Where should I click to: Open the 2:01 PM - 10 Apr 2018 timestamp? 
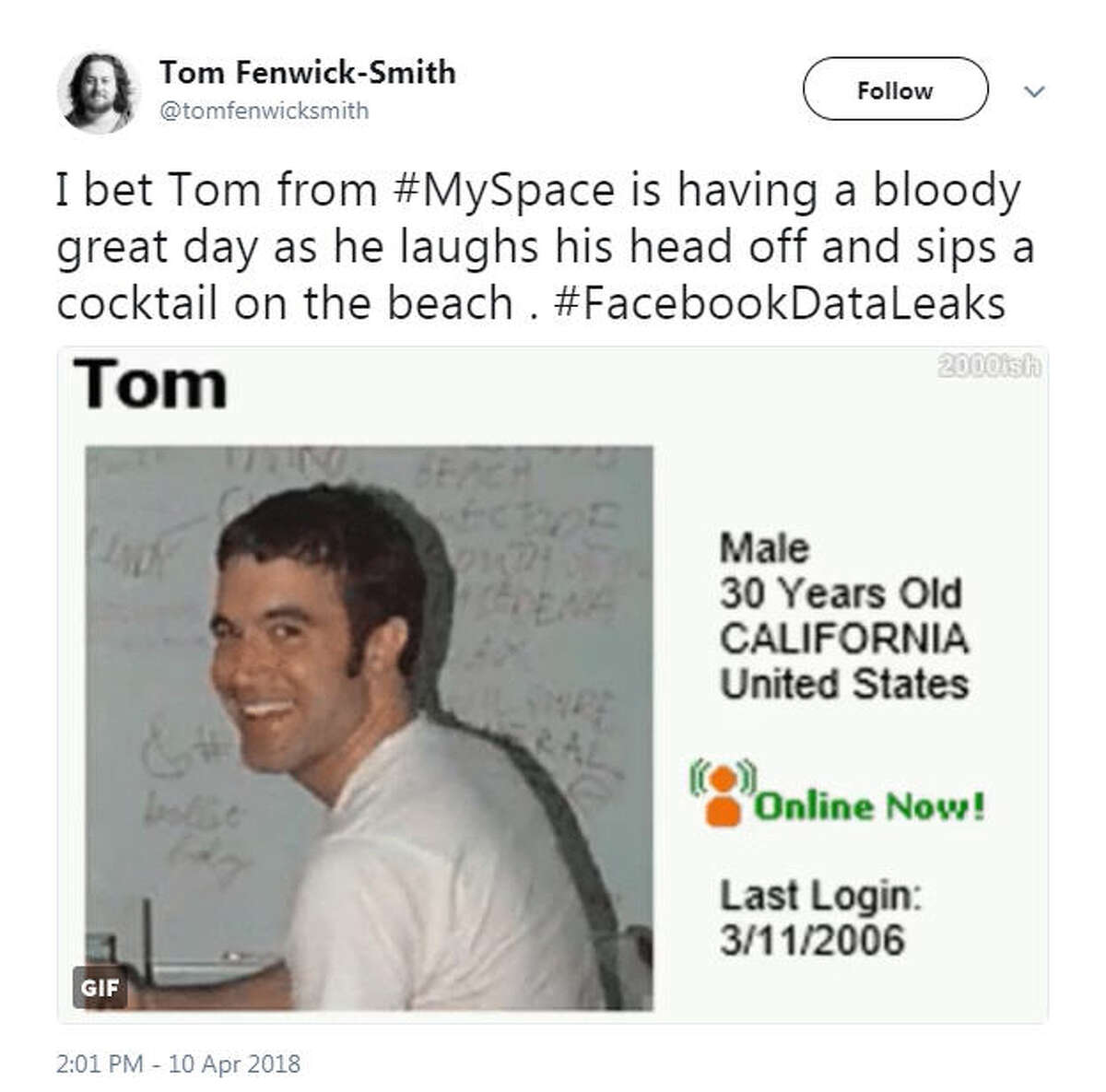point(178,1063)
